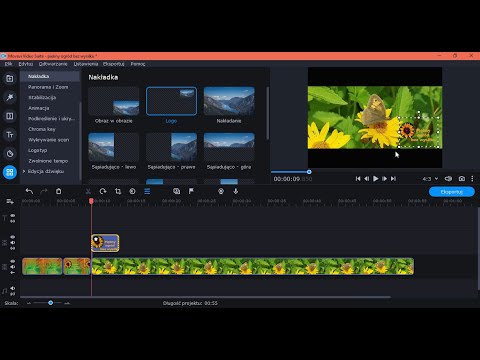Open the player more options menu
This screenshot has height=360, width=480.
tap(472, 179)
